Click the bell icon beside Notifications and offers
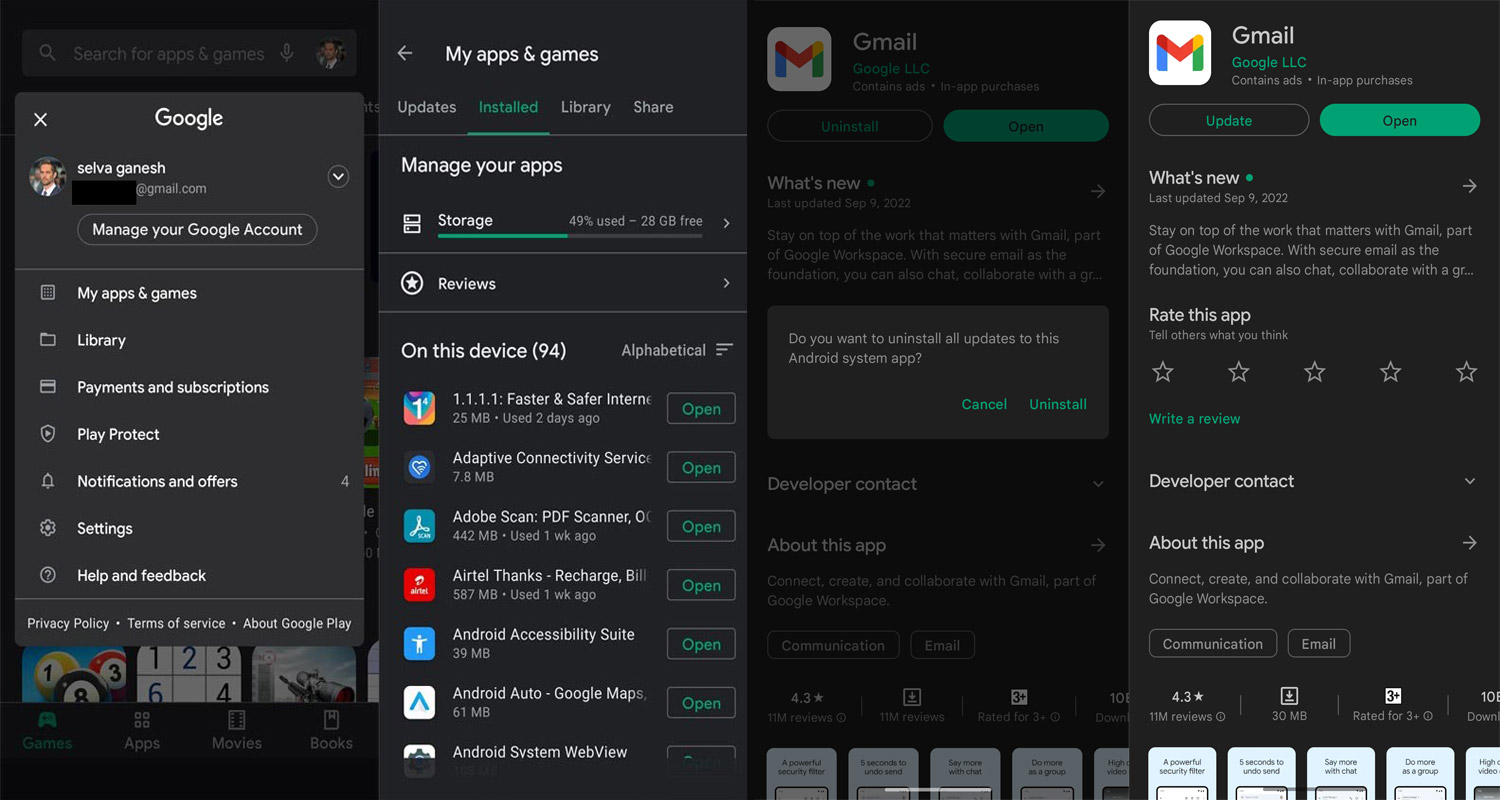Viewport: 1500px width, 800px height. click(47, 481)
